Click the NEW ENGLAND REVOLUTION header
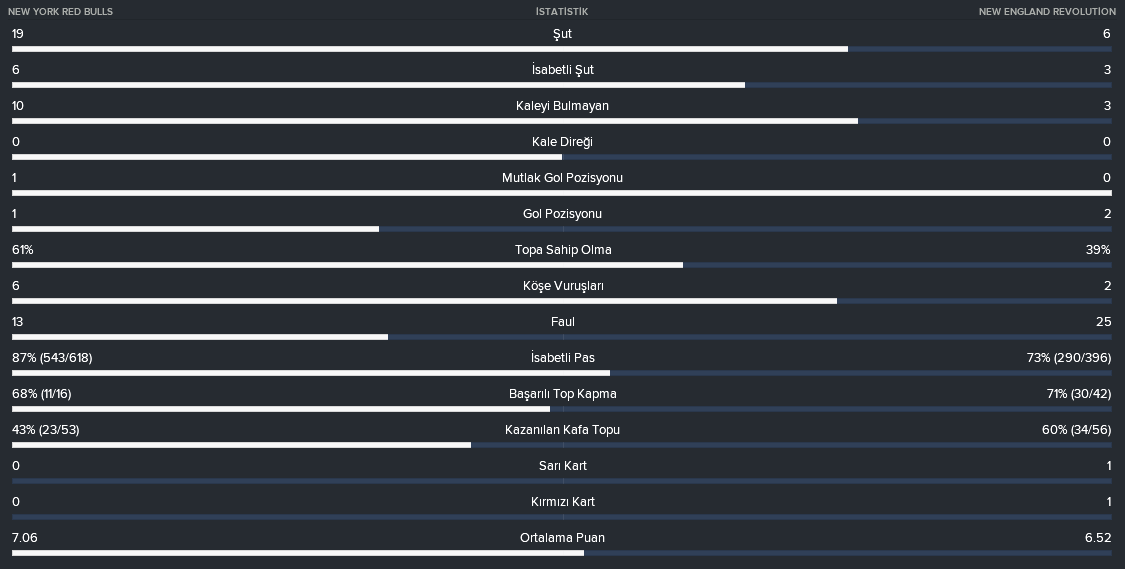This screenshot has height=569, width=1125. pos(1047,11)
